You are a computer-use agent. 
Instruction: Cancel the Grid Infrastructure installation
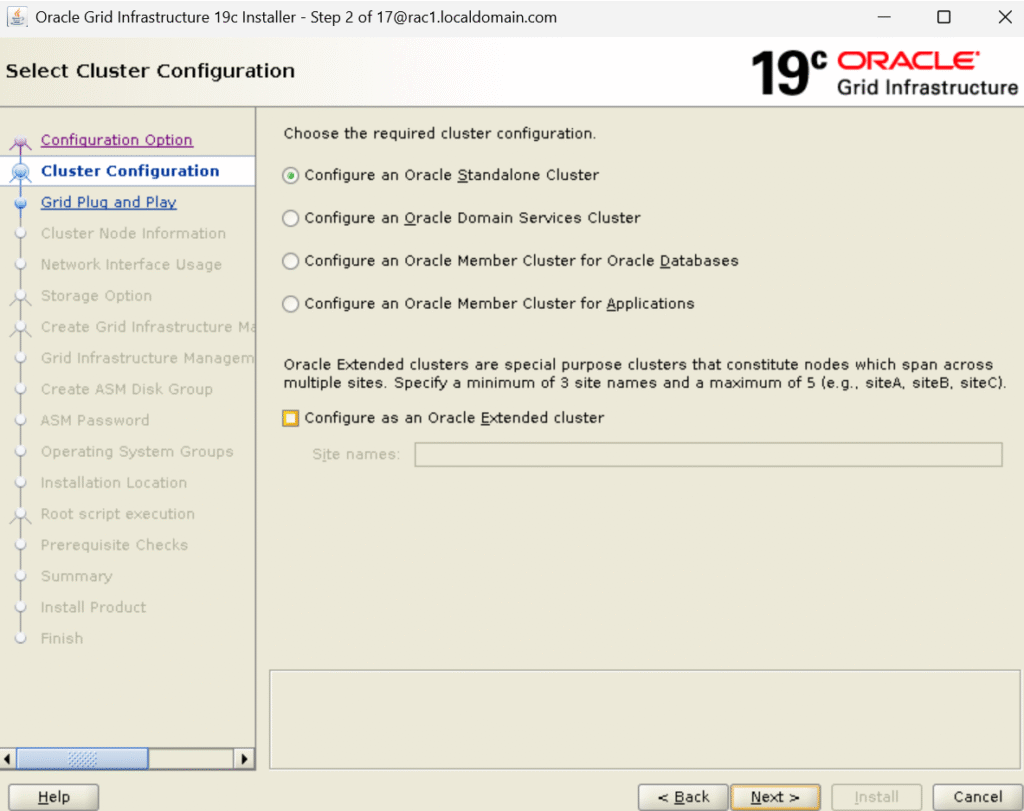pos(977,797)
